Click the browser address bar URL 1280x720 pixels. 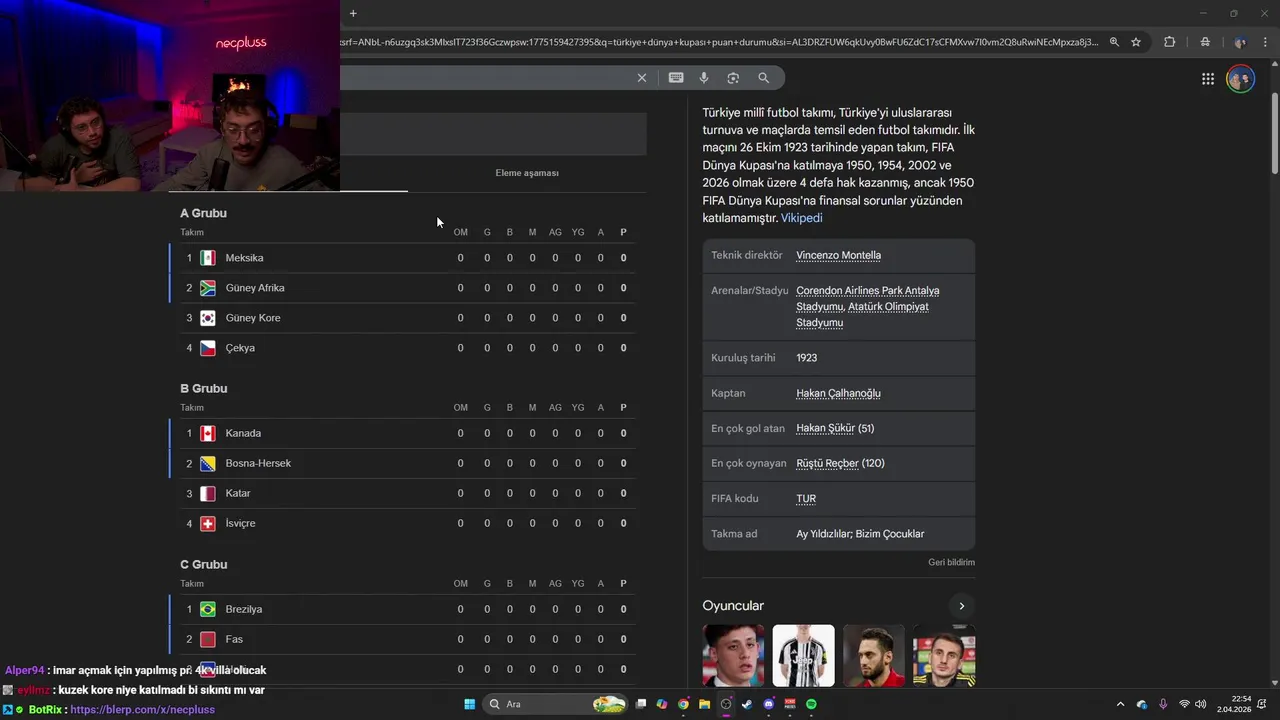[720, 42]
